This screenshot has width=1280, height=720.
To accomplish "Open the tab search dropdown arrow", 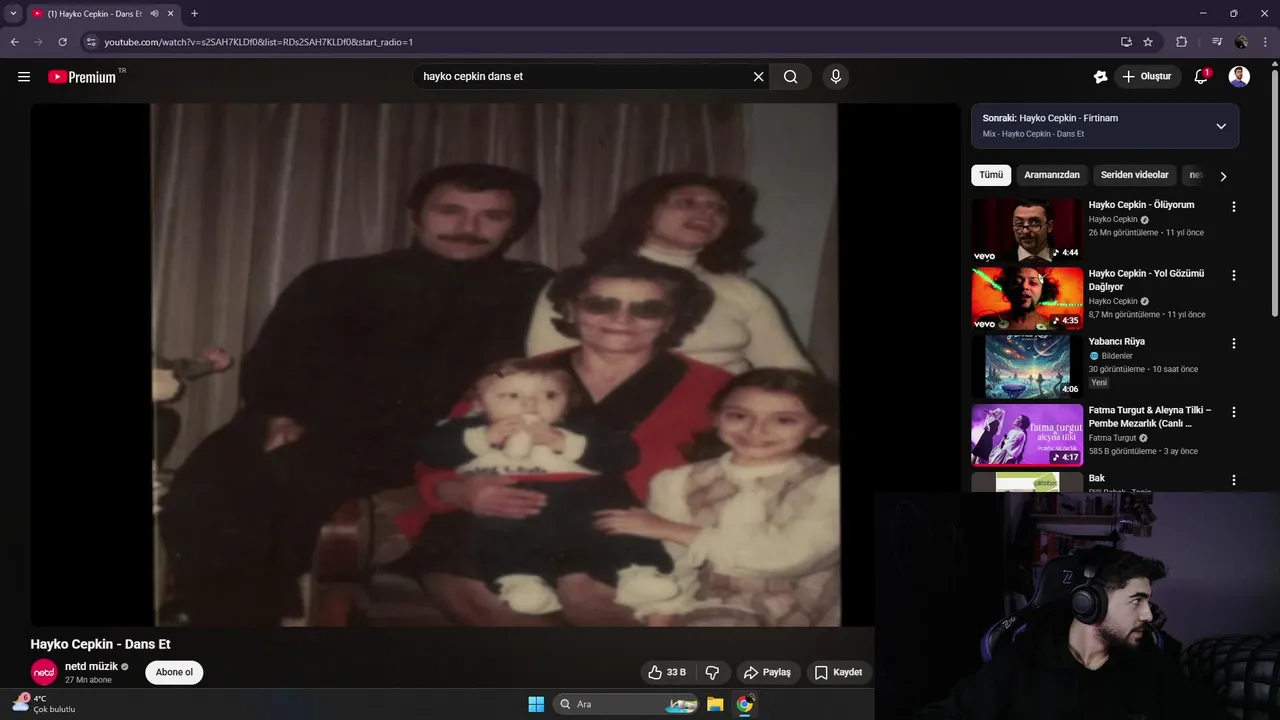I will pyautogui.click(x=13, y=14).
